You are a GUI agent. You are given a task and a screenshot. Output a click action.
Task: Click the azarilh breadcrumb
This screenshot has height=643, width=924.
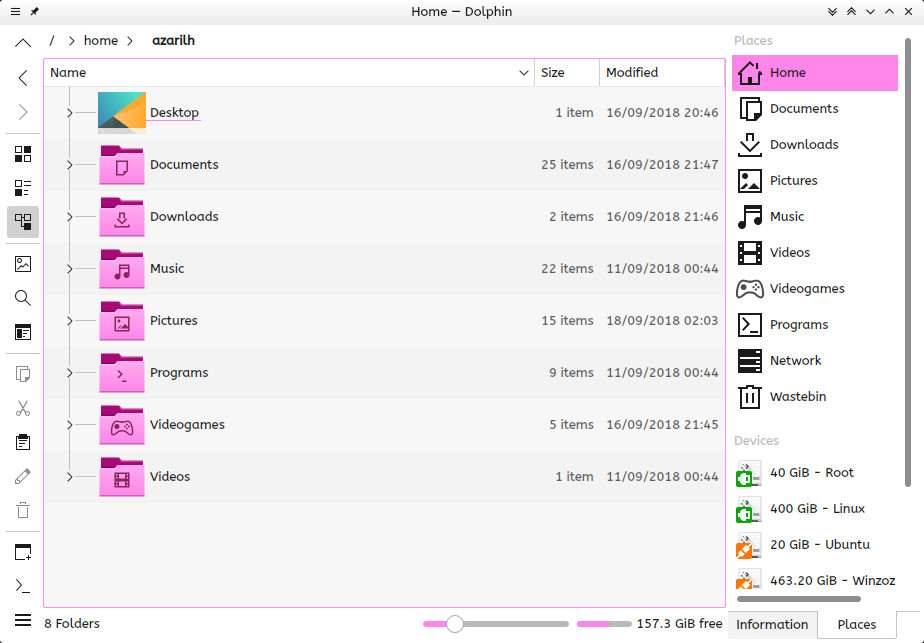173,40
